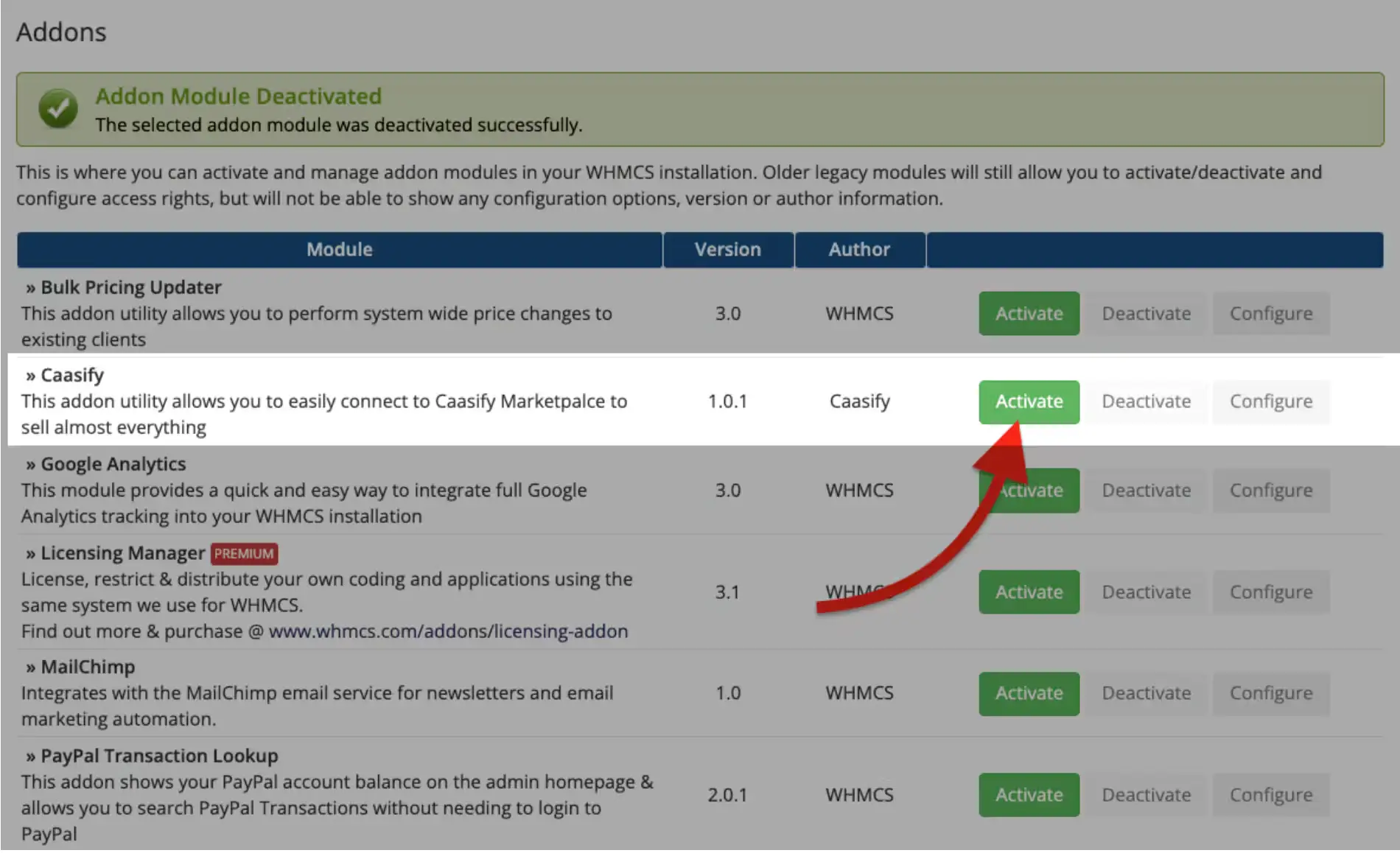Select the Author column header
The image size is (1400, 853).
(859, 250)
